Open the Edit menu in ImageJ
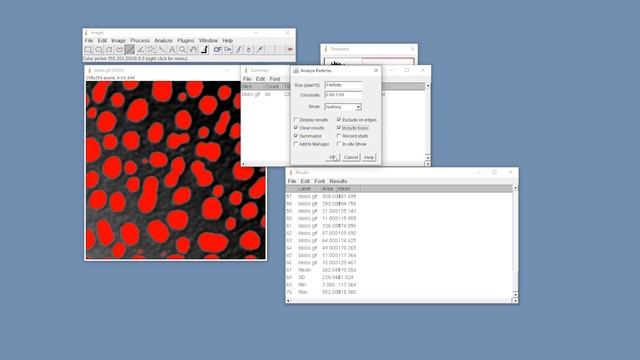This screenshot has height=360, width=640. (x=102, y=40)
